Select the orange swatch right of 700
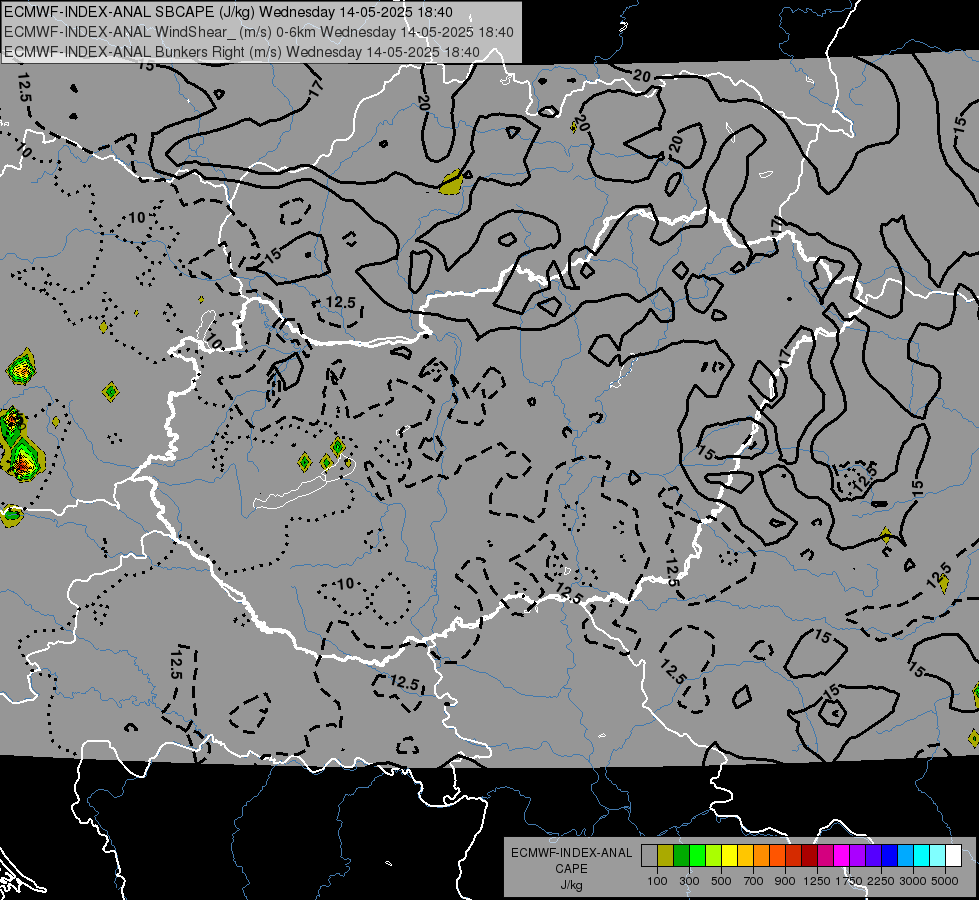 [761, 855]
